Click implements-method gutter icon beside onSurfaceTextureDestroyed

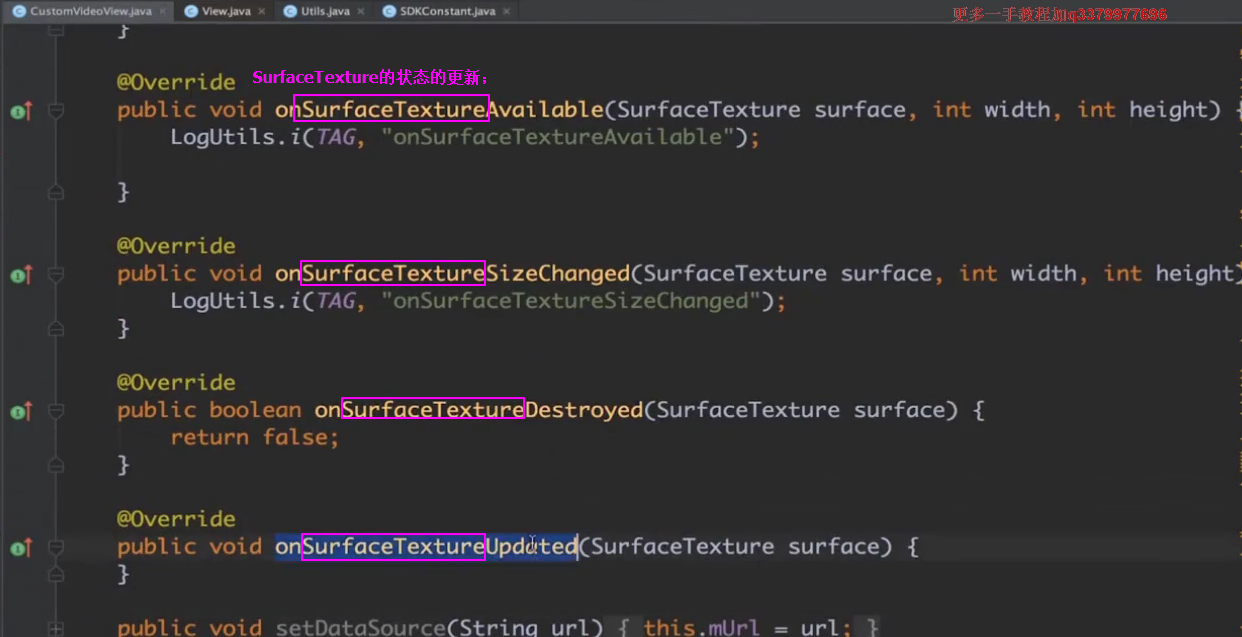point(20,411)
